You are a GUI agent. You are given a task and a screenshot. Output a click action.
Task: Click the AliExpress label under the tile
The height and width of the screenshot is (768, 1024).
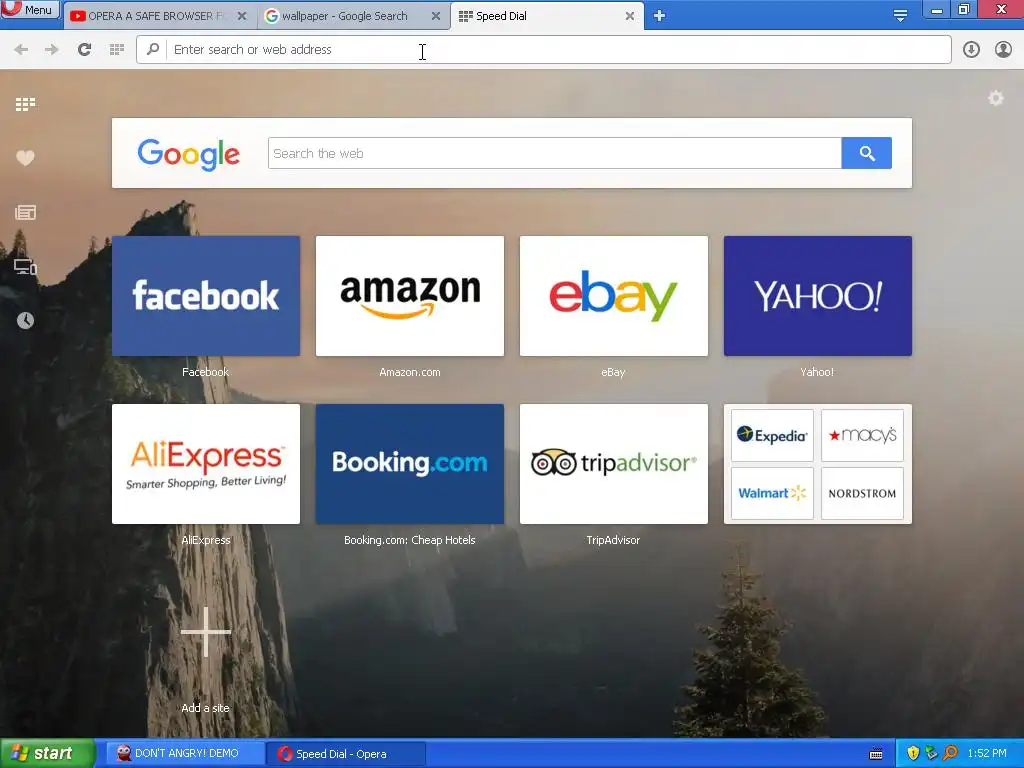coord(206,540)
